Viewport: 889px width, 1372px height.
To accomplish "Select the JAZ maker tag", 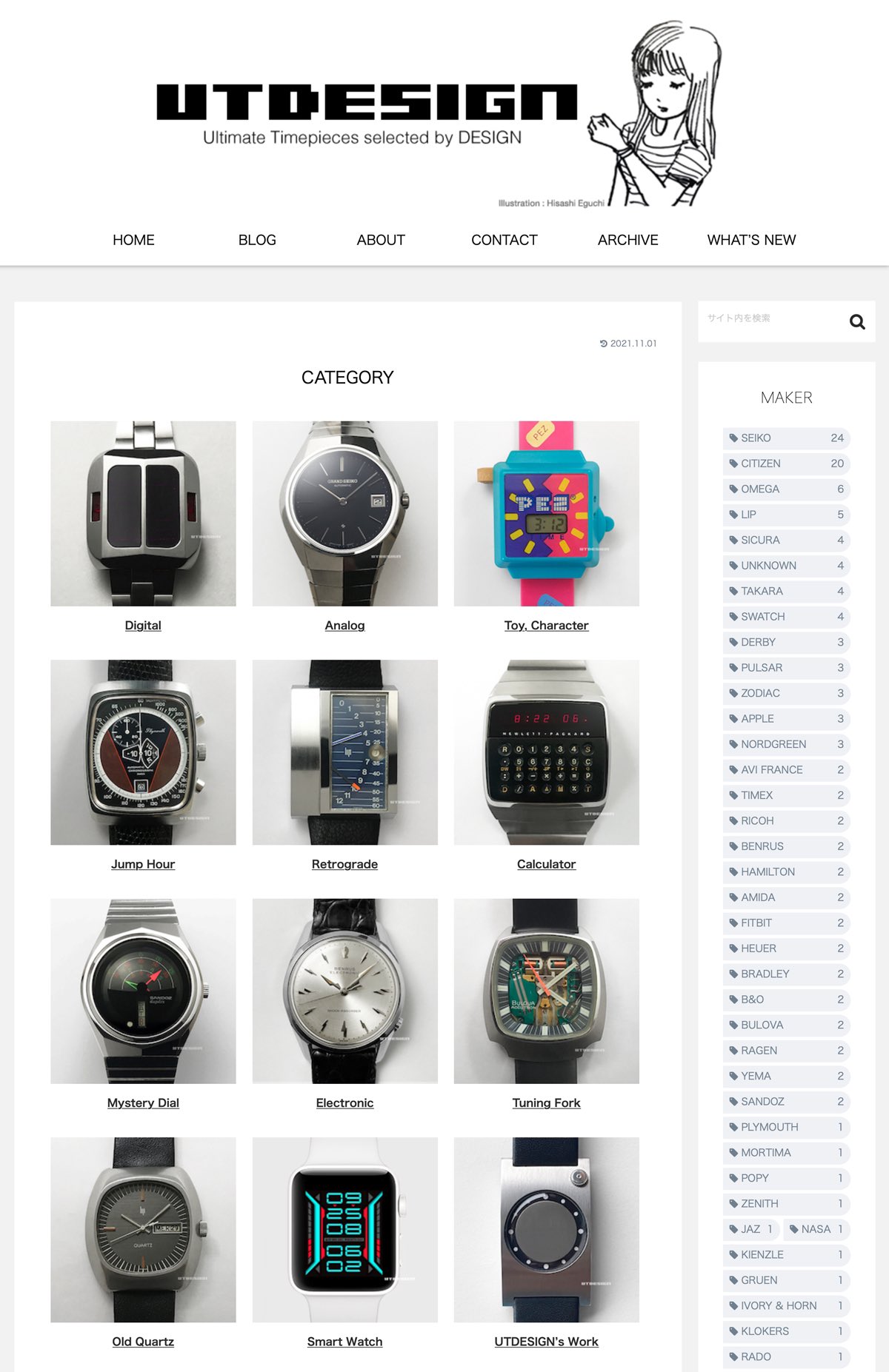I will tap(751, 1229).
